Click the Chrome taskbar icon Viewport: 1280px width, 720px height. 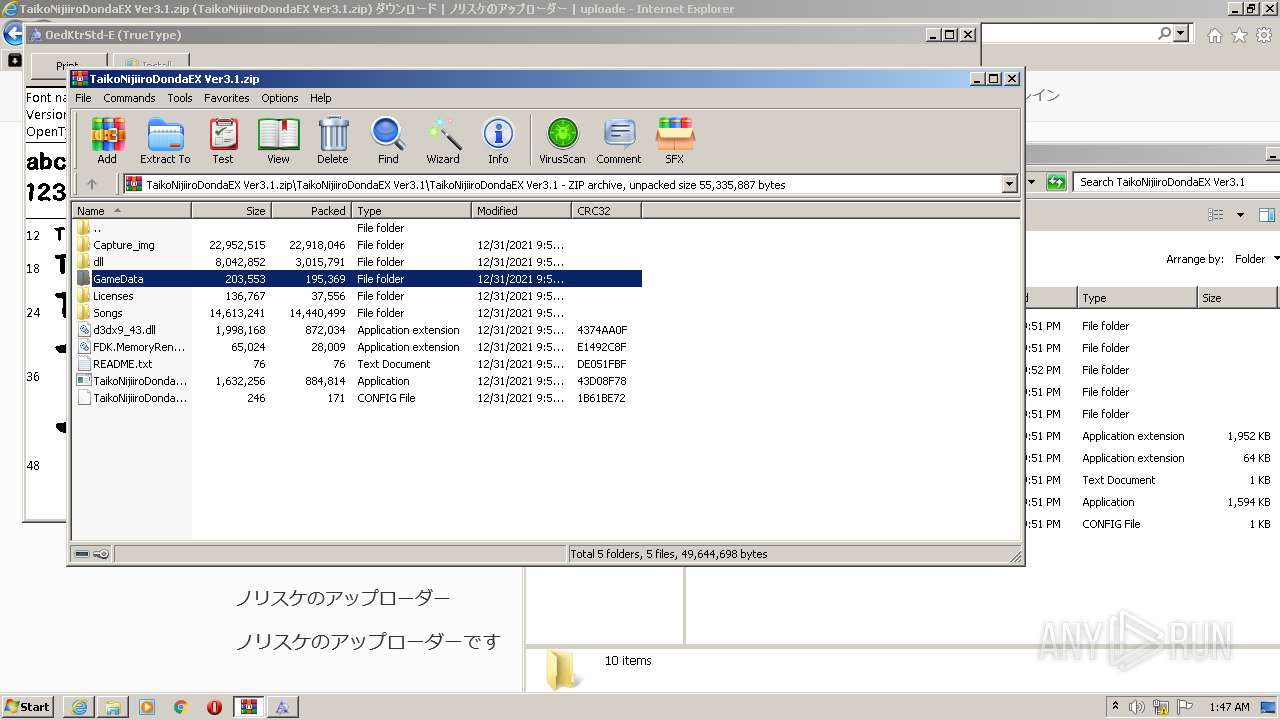coord(181,707)
